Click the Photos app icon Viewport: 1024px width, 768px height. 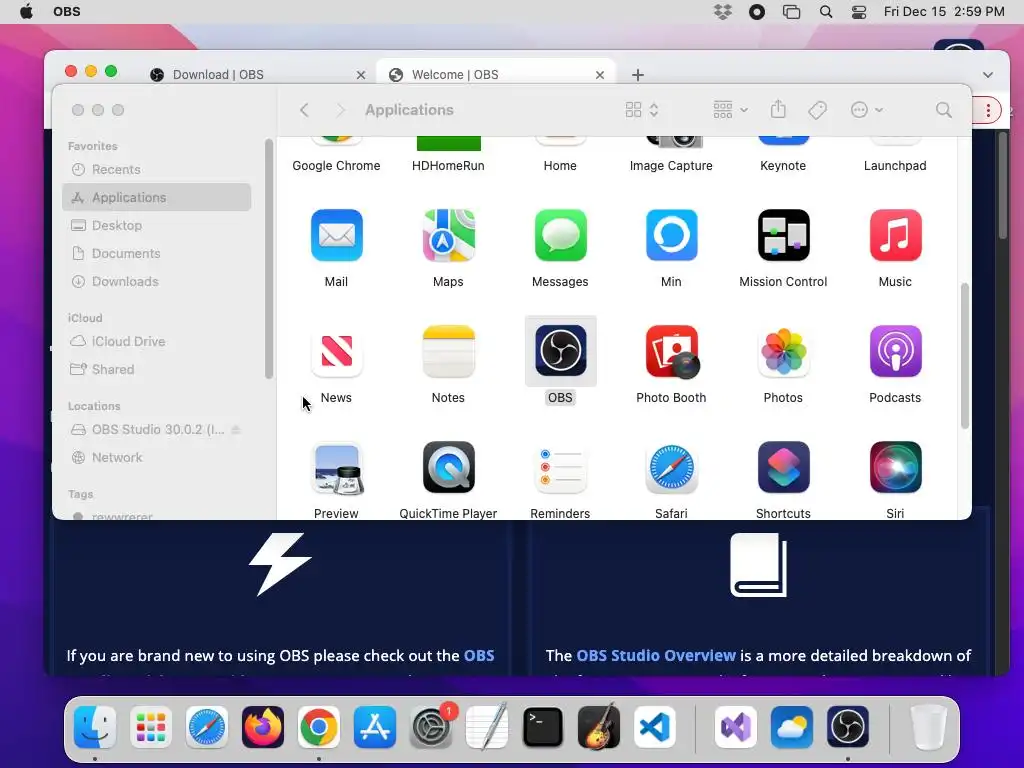pyautogui.click(x=783, y=351)
